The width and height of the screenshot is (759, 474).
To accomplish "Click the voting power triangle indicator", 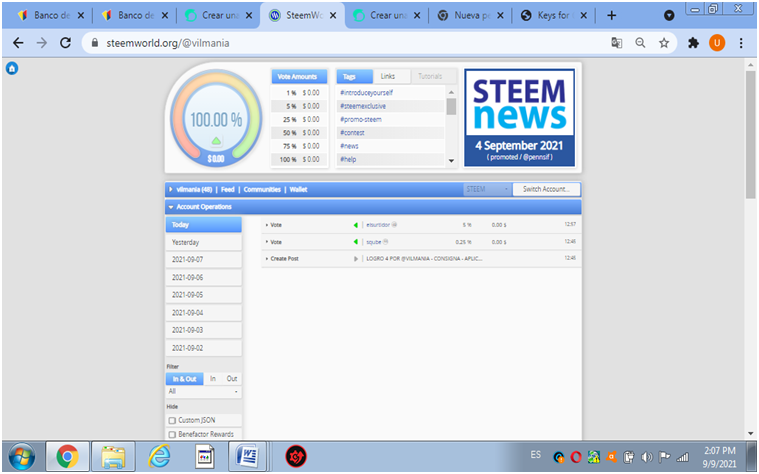I will tap(216, 141).
